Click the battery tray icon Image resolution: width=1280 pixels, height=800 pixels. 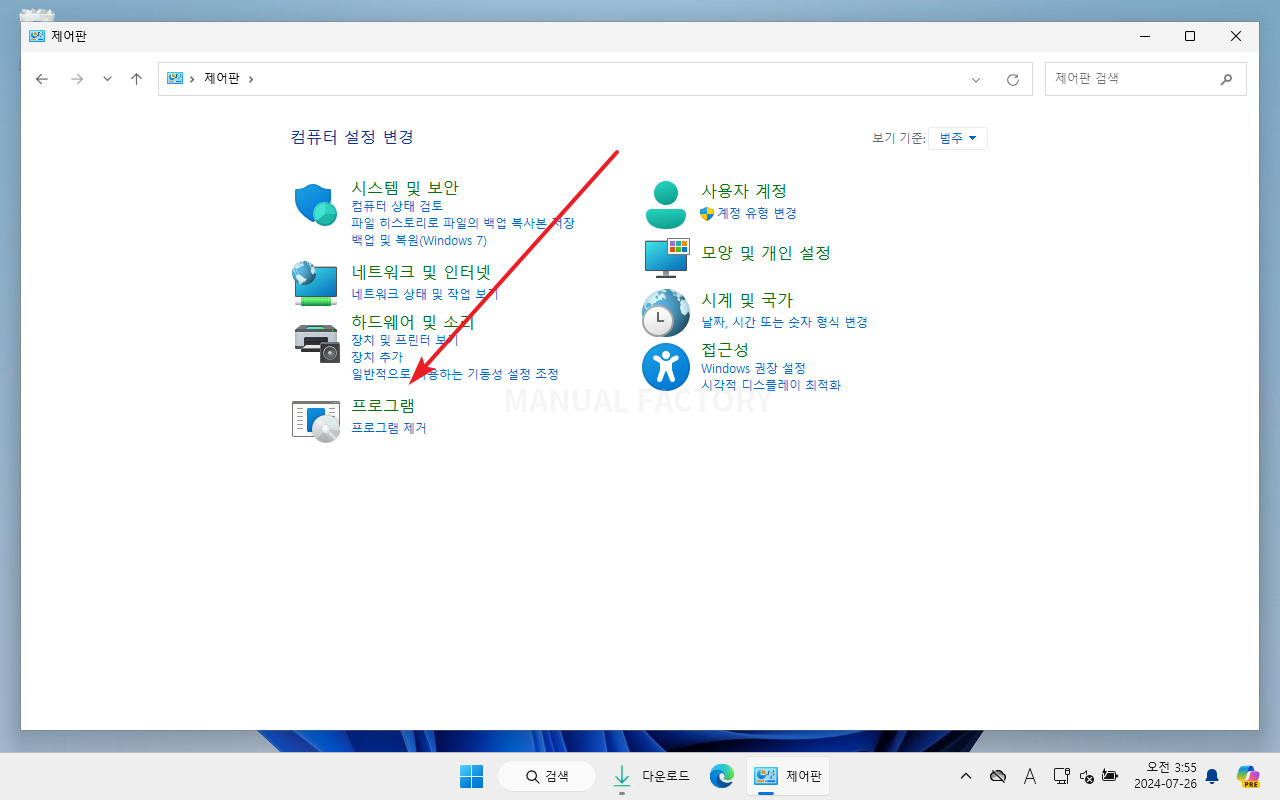pyautogui.click(x=1110, y=776)
